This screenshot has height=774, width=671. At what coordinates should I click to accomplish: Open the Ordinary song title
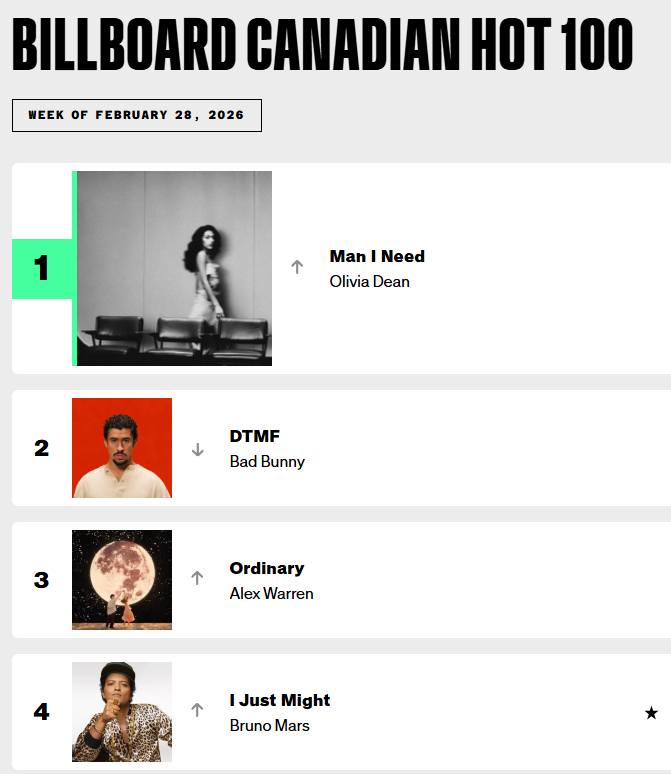tap(267, 568)
